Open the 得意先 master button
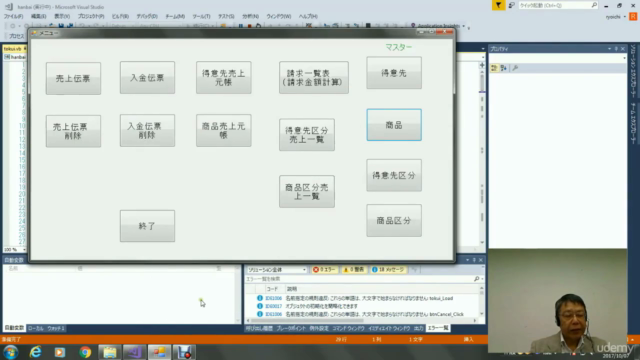The width and height of the screenshot is (640, 360). (x=394, y=73)
